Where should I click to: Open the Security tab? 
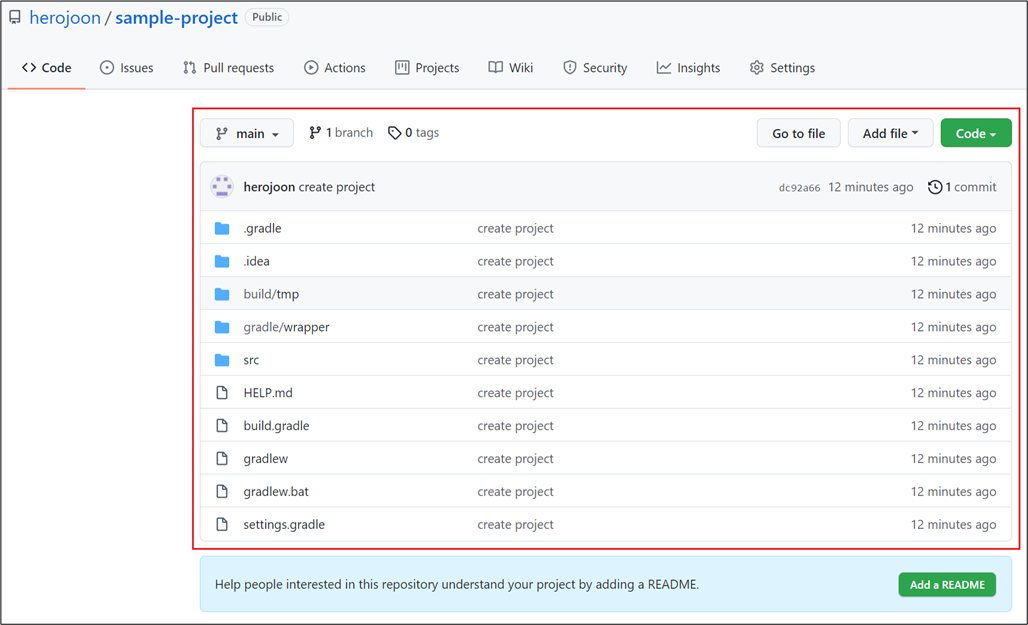click(x=595, y=68)
